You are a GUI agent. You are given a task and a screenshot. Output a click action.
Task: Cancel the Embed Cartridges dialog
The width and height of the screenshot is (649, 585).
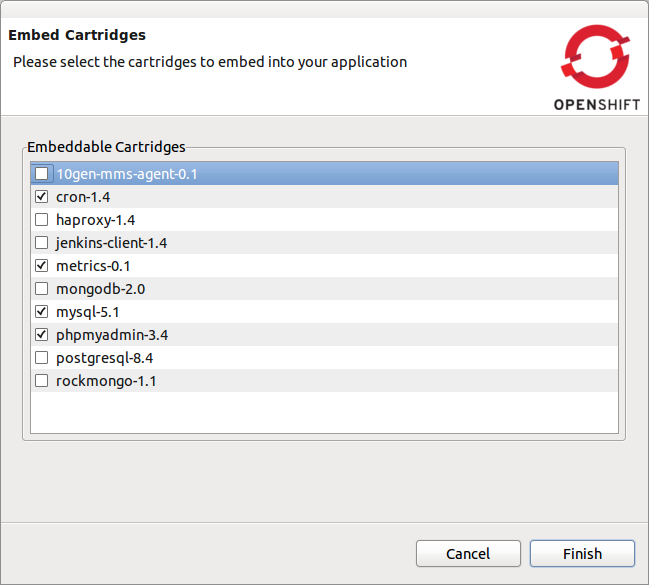point(468,553)
